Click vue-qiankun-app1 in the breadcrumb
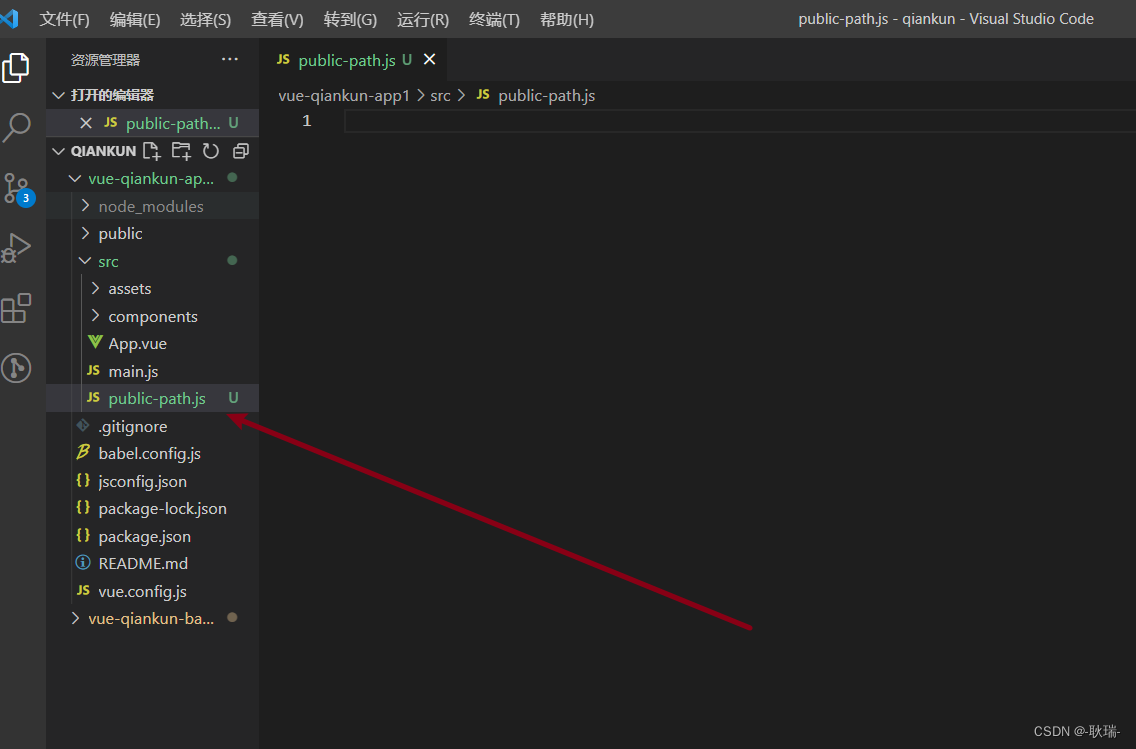Screen dimensions: 1136x749 pos(344,96)
